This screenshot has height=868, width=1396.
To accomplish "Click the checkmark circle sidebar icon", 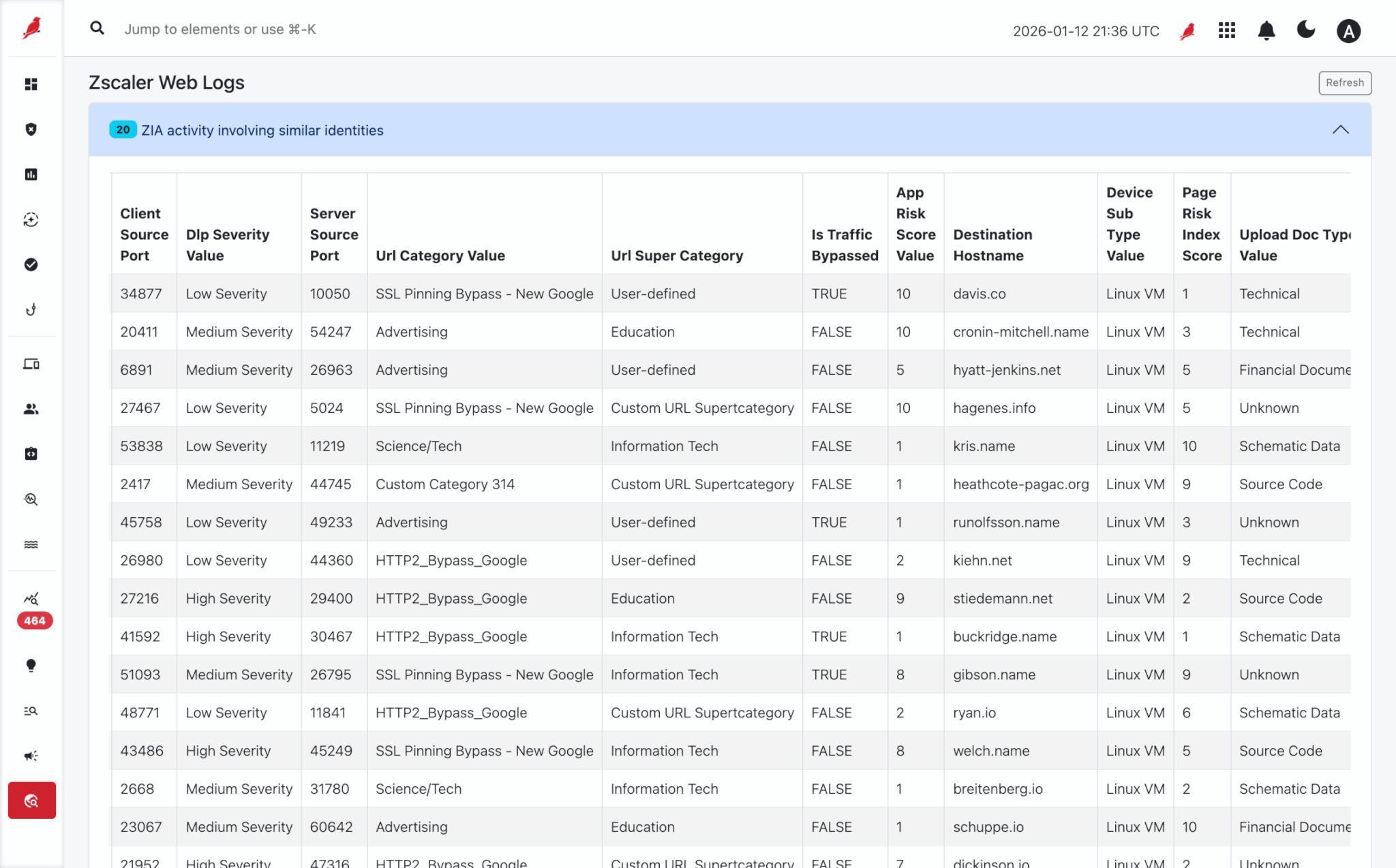I will (31, 264).
